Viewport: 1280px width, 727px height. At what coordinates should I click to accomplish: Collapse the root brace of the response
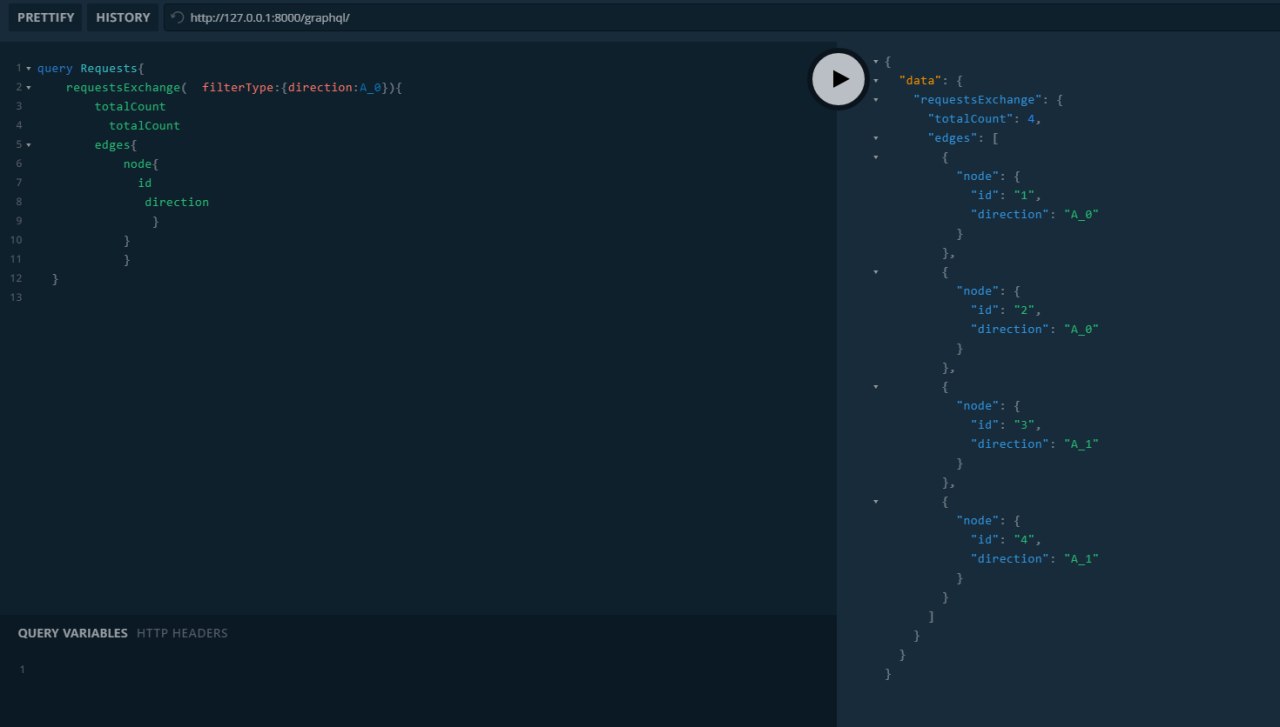876,61
